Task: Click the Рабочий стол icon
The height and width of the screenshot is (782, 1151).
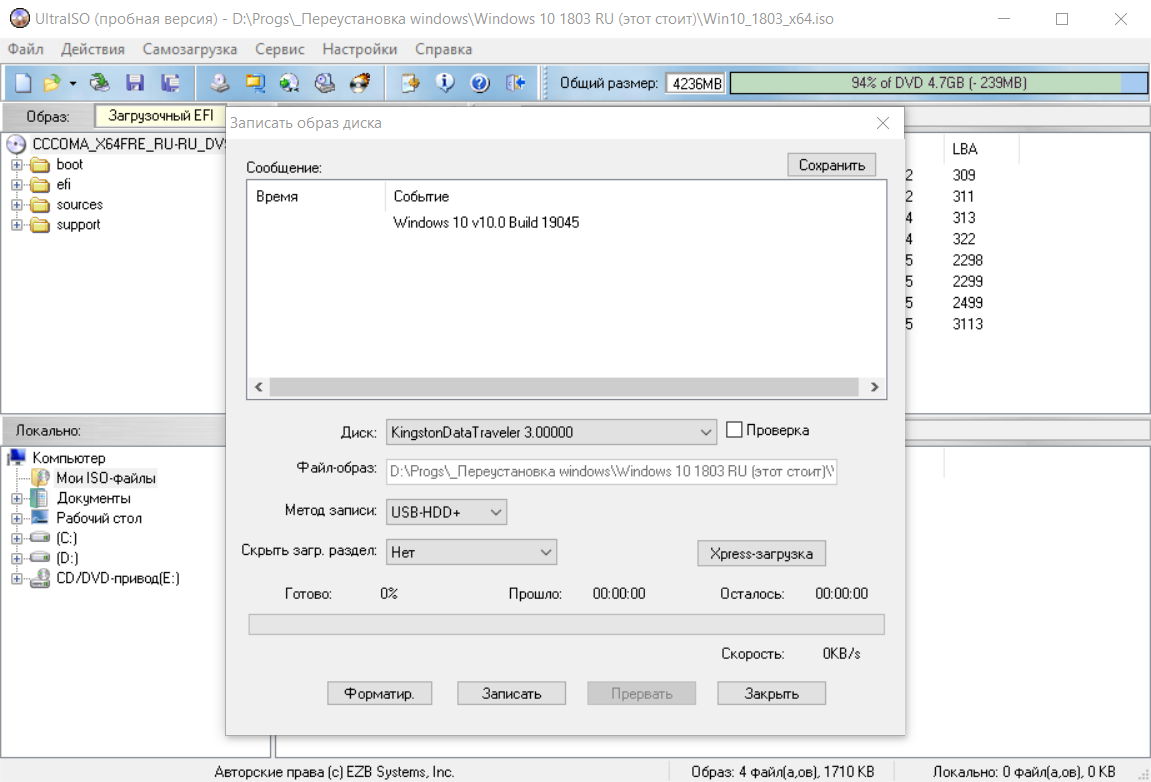Action: point(40,518)
